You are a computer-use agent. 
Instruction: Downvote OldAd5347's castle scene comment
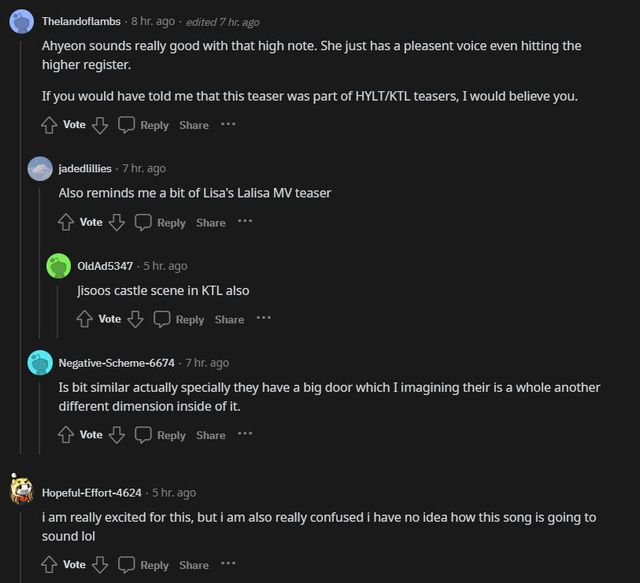pyautogui.click(x=135, y=319)
